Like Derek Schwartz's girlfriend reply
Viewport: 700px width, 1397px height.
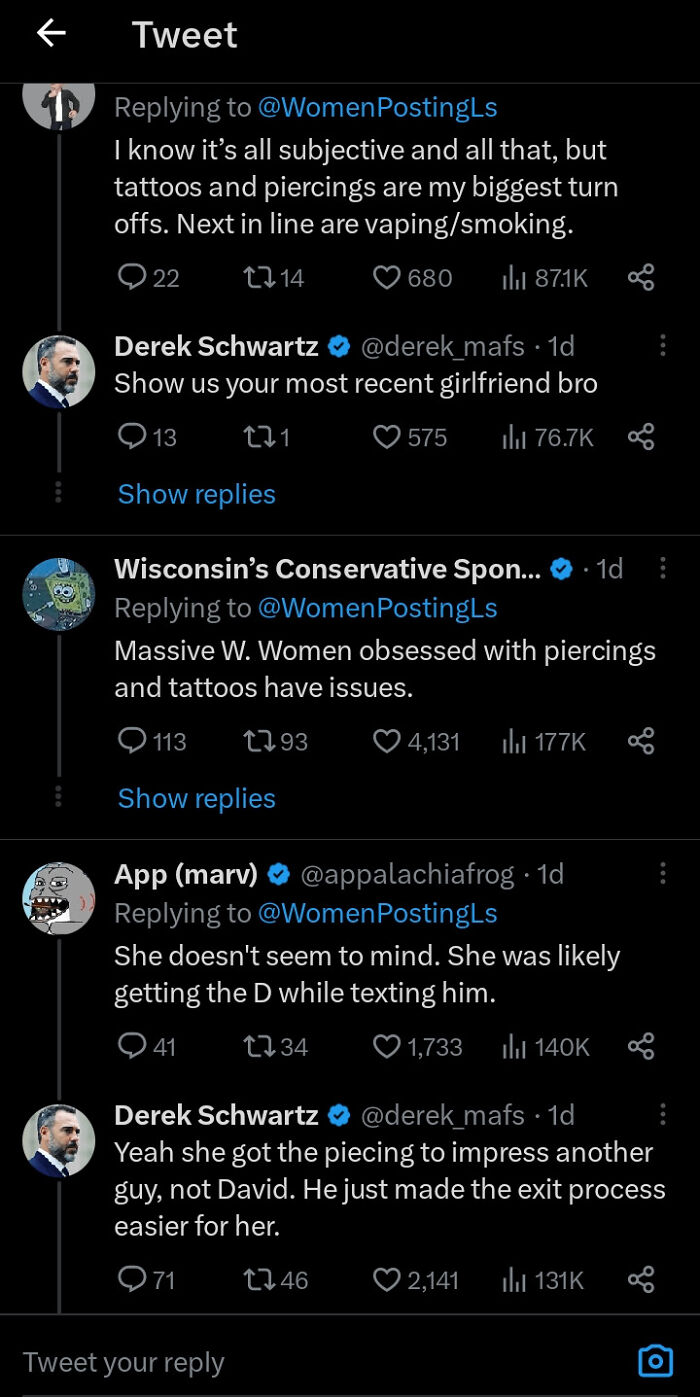coord(386,437)
